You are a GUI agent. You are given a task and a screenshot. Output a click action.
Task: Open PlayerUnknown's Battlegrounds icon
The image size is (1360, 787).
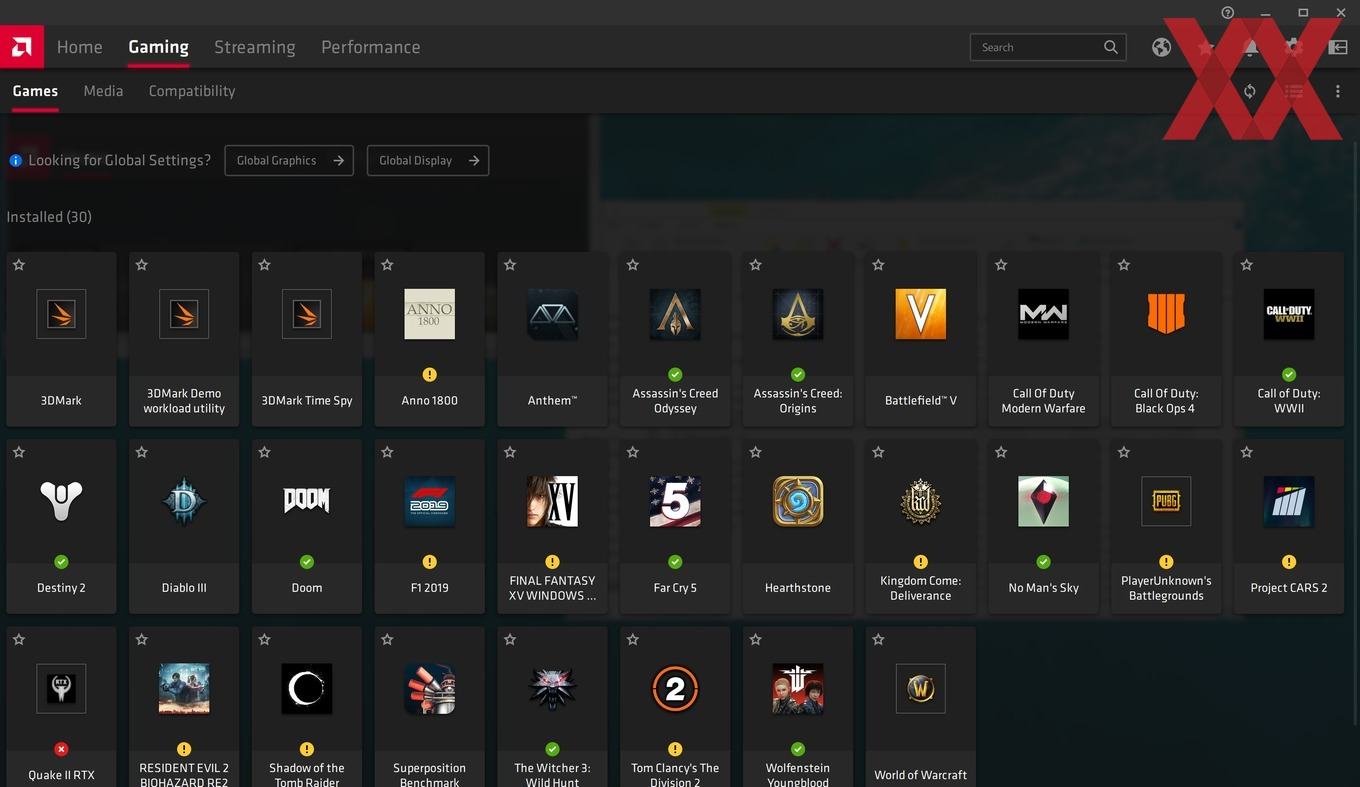click(1166, 501)
